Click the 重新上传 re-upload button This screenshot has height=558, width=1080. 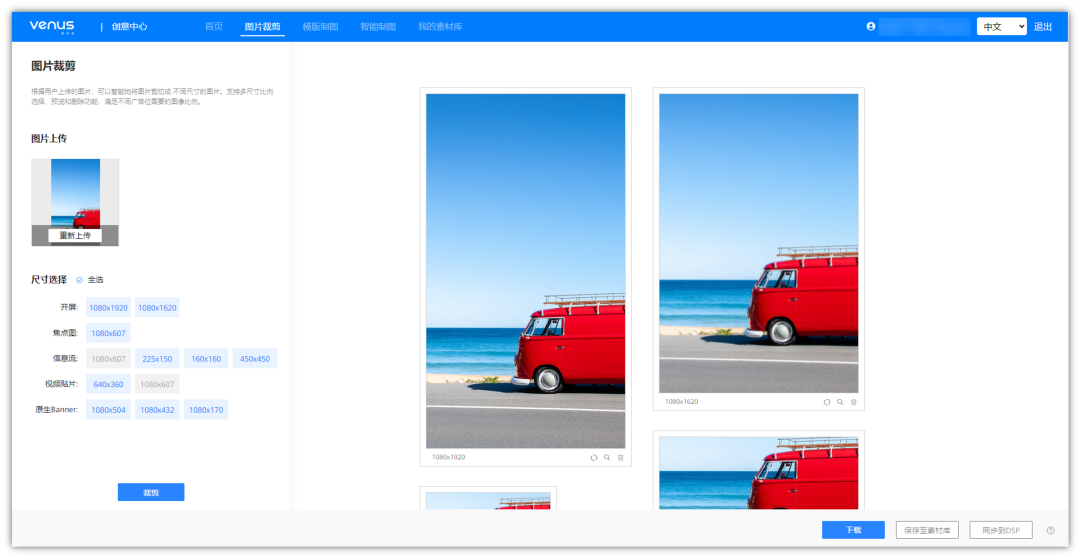75,236
